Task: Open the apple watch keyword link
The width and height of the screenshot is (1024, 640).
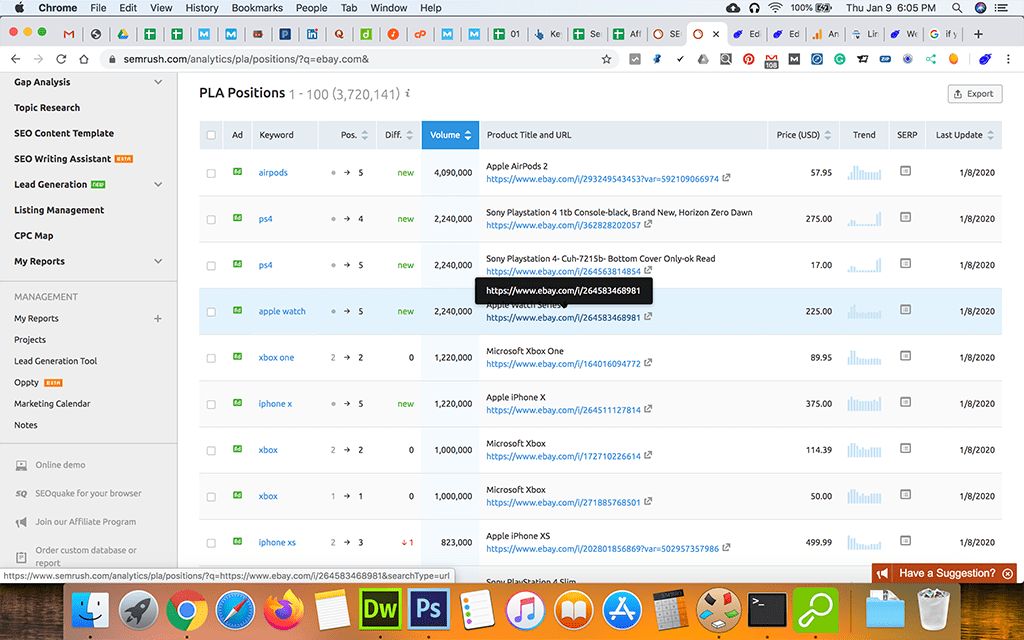Action: click(x=282, y=311)
